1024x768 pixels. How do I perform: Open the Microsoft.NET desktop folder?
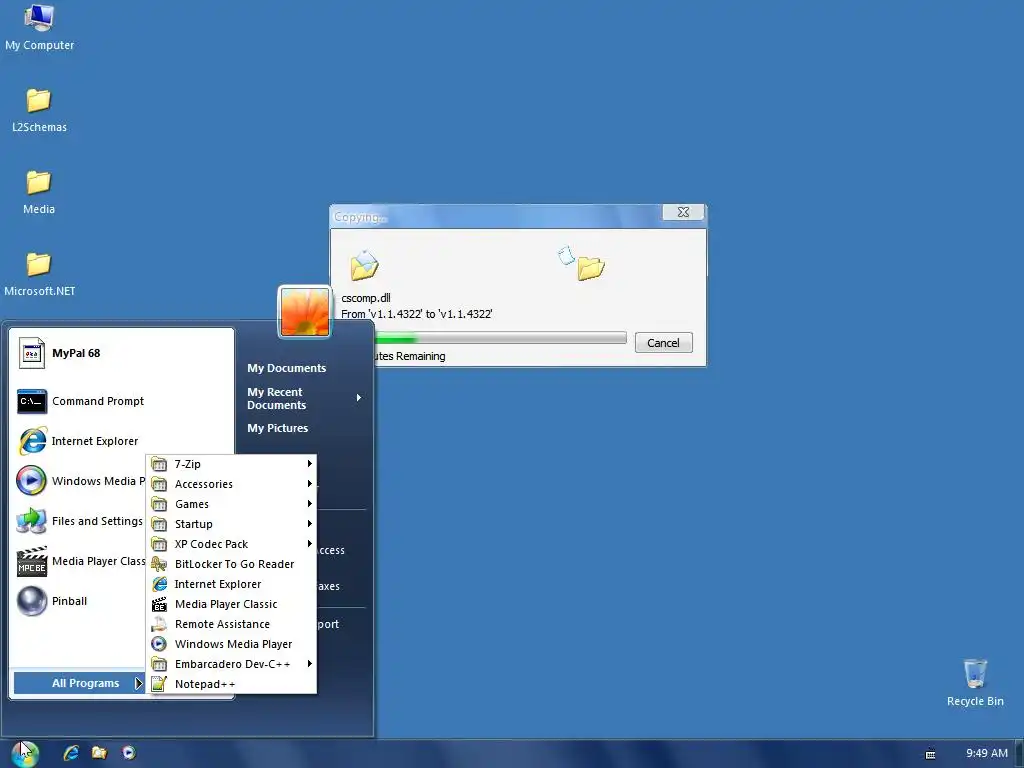coord(39,274)
